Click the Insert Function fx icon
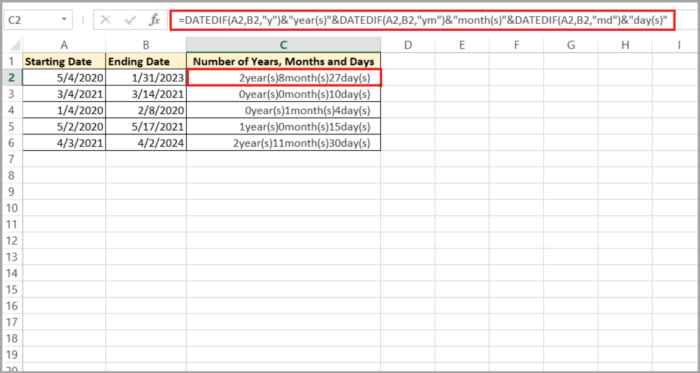700x373 pixels. 154,20
